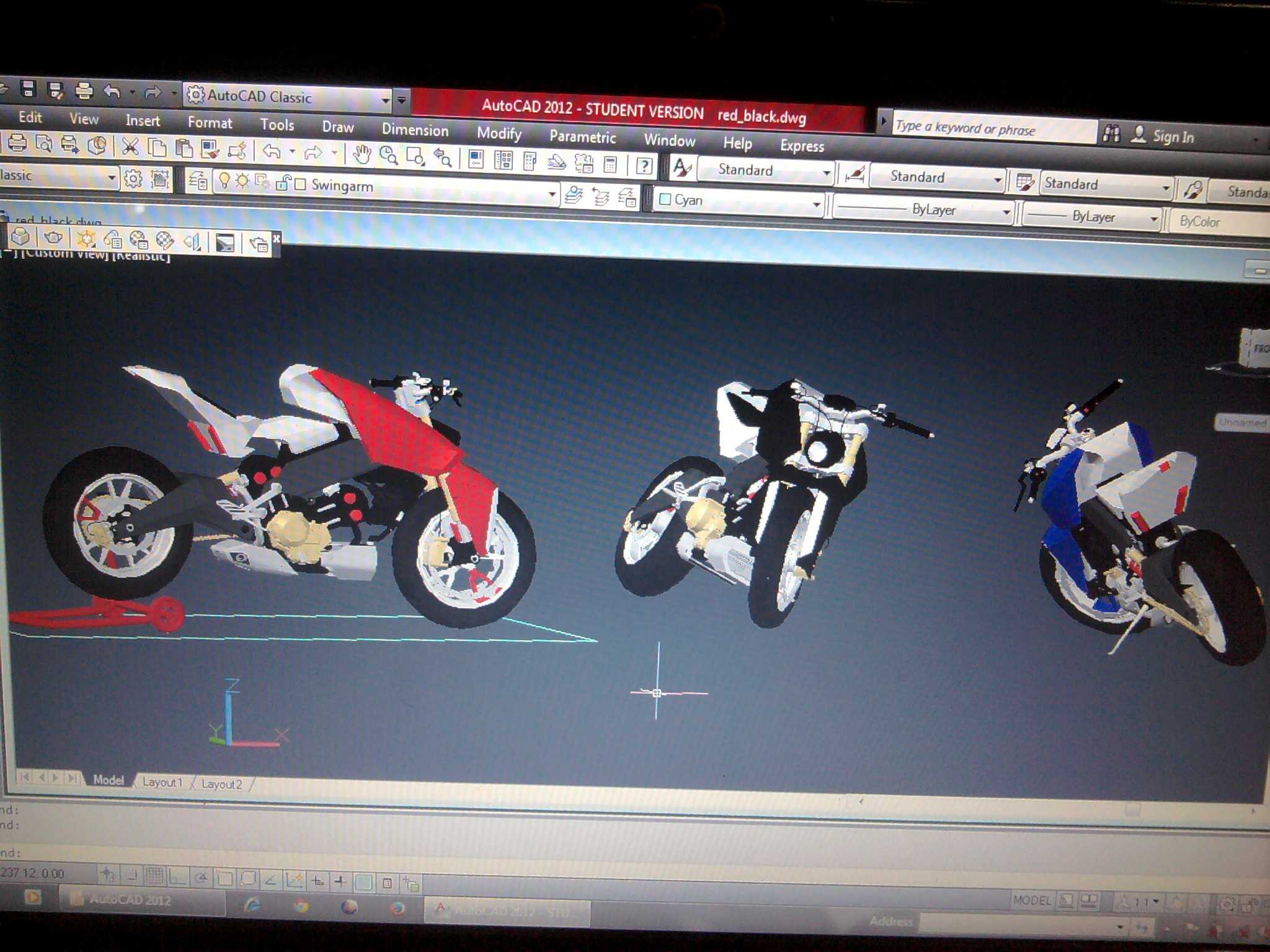This screenshot has height=952, width=1270.
Task: Open the DesignCenter icon
Action: (503, 160)
